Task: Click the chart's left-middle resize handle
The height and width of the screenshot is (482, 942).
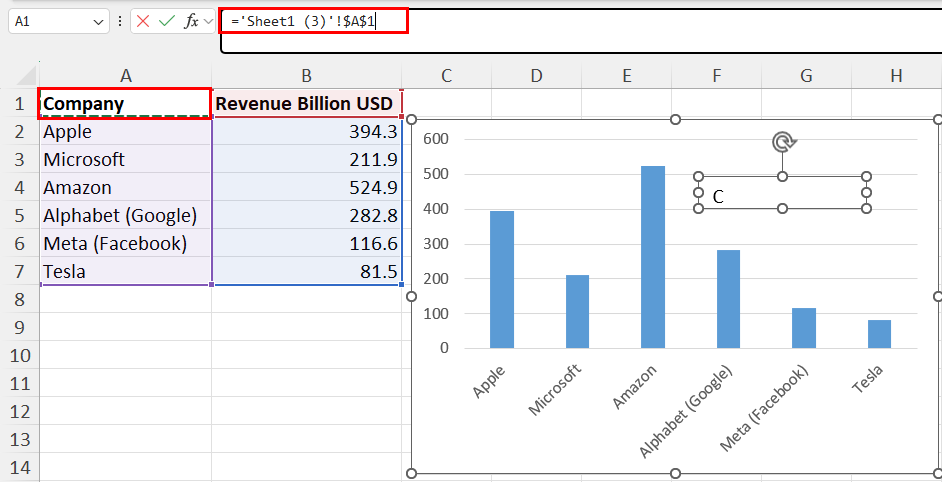Action: coord(412,296)
